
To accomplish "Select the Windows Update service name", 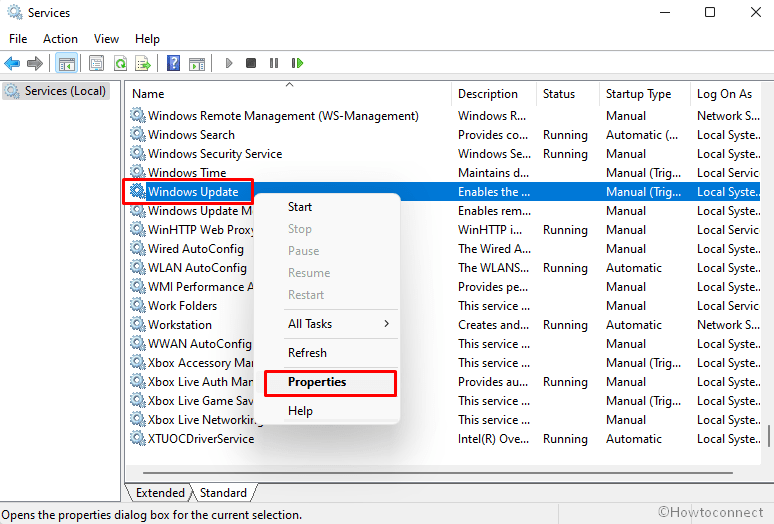I will (x=193, y=191).
